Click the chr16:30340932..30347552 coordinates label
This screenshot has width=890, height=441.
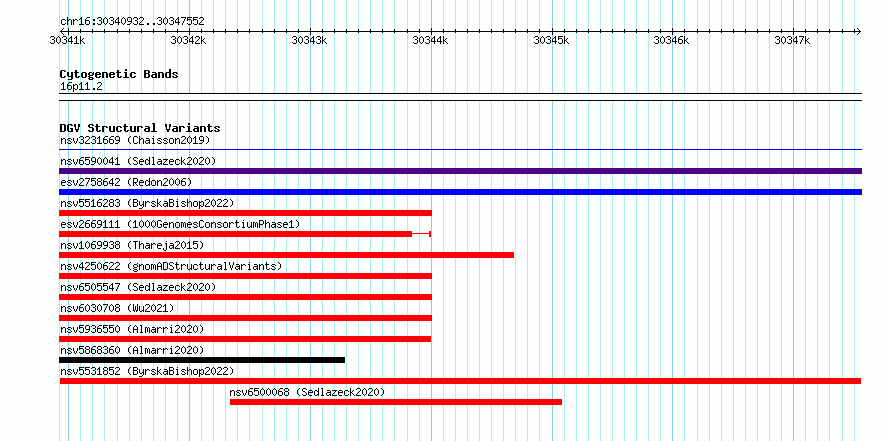132,21
